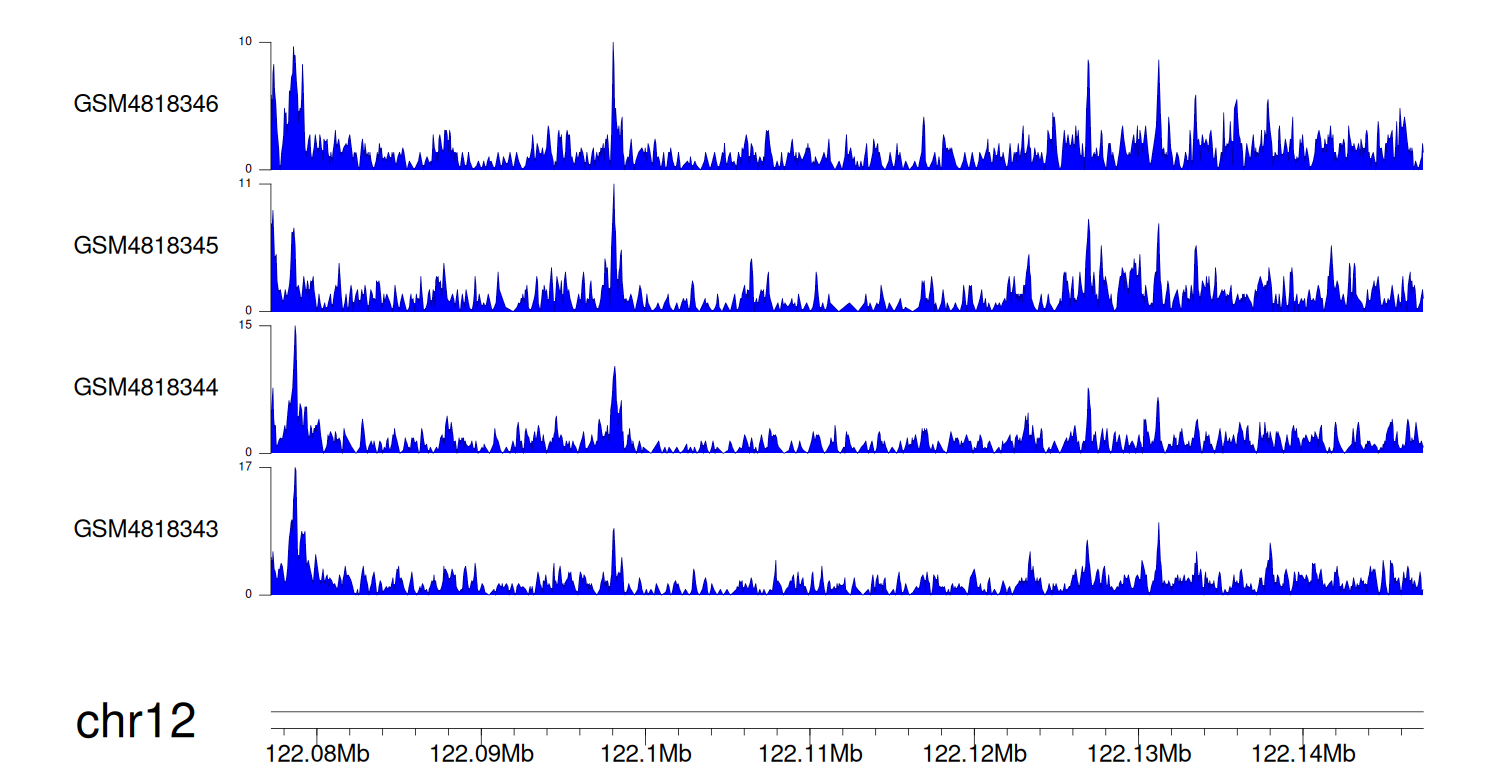Click the 122.12Mb coordinate label
The height and width of the screenshot is (780, 1500).
974,753
